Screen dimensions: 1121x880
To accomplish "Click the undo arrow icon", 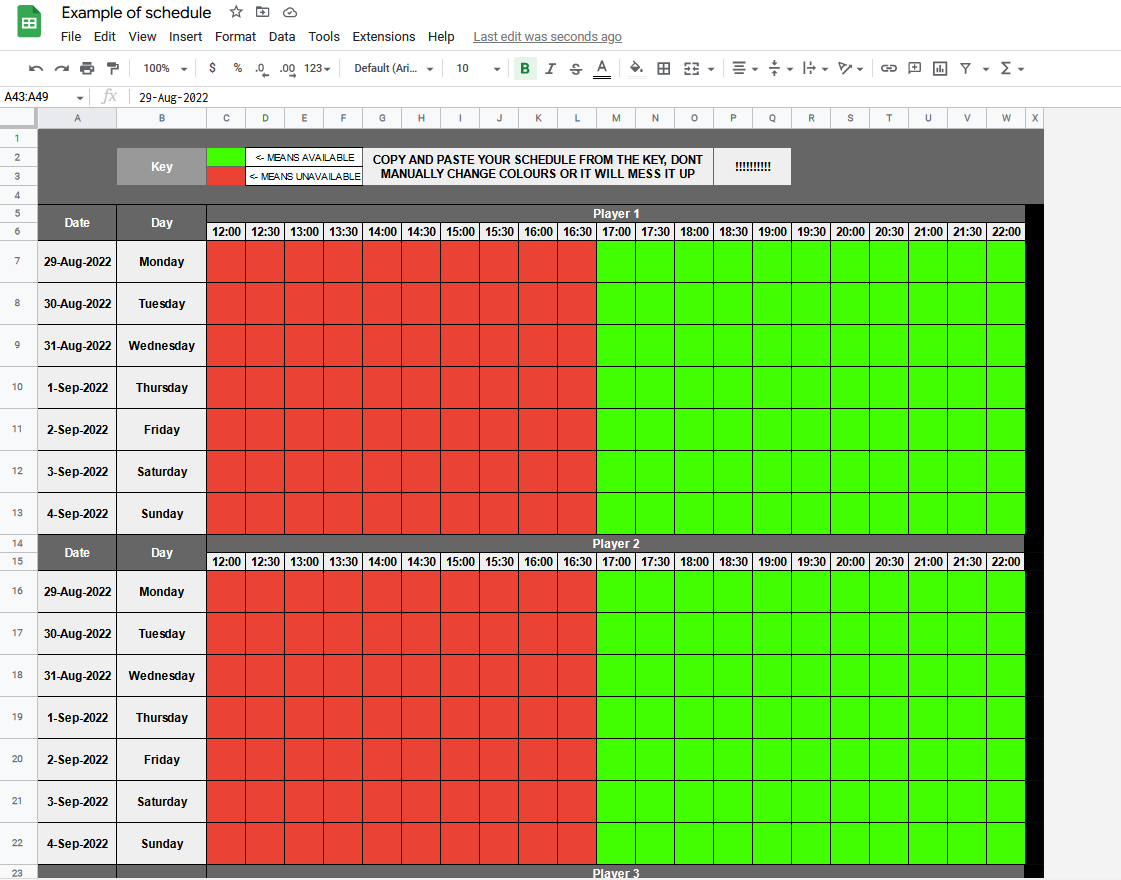I will click(x=36, y=69).
